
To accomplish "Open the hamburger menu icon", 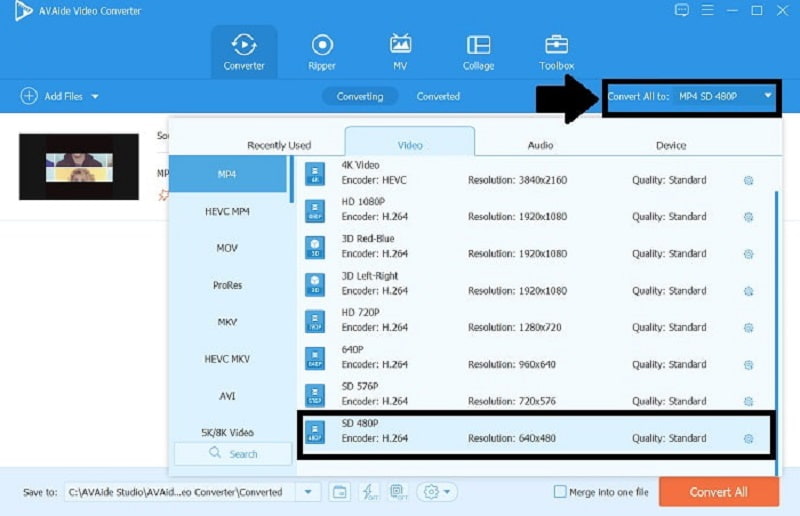I will pyautogui.click(x=707, y=10).
